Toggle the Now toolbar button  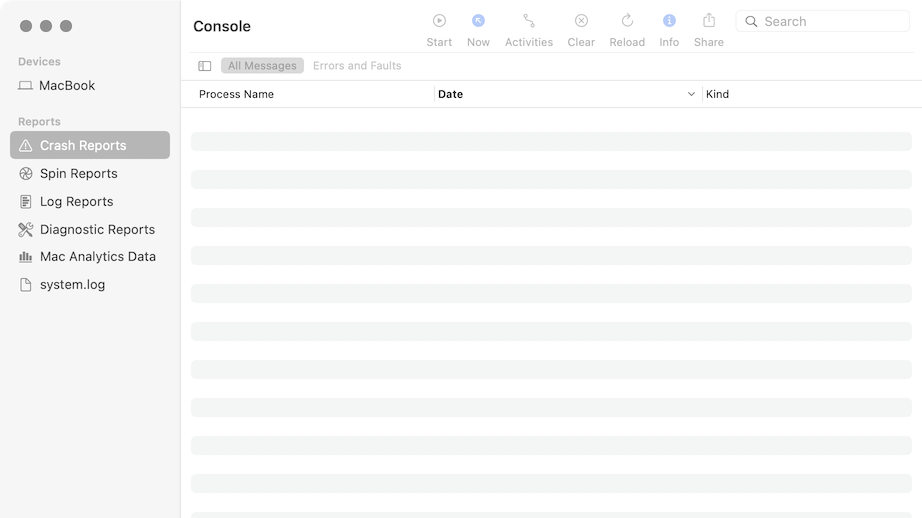(478, 21)
